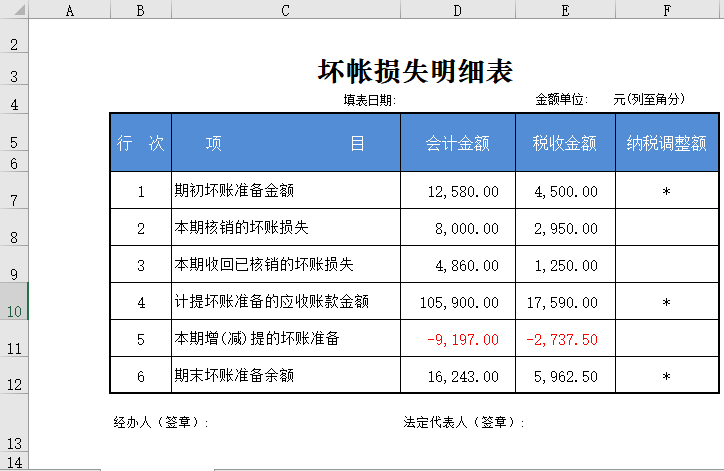The image size is (724, 471).
Task: Select row 13 header
Action: point(14,443)
